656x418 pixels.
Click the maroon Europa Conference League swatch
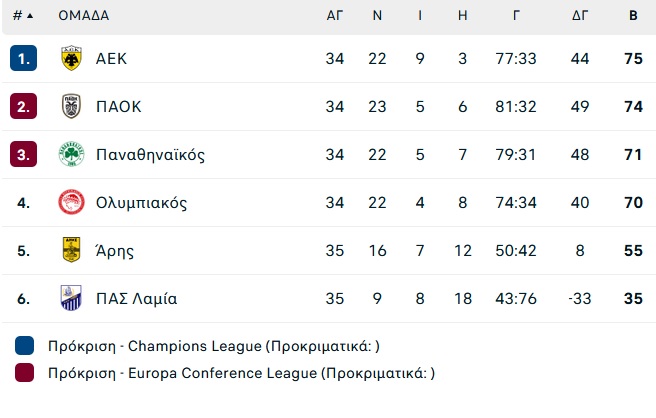click(x=24, y=372)
